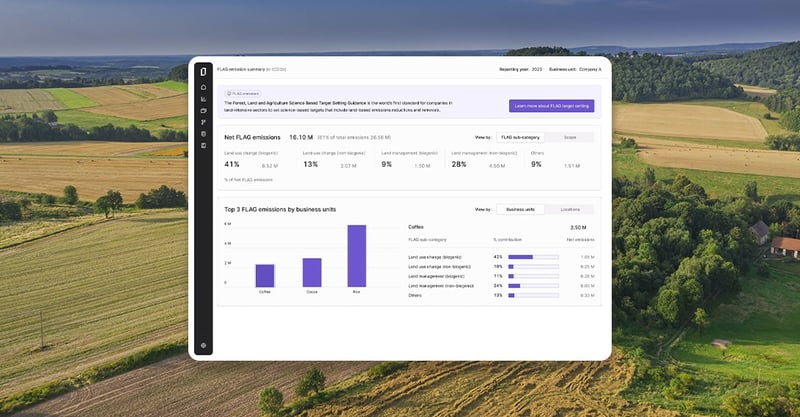Open the settings icon at sidebar bottom
800x417 pixels.
(x=204, y=346)
